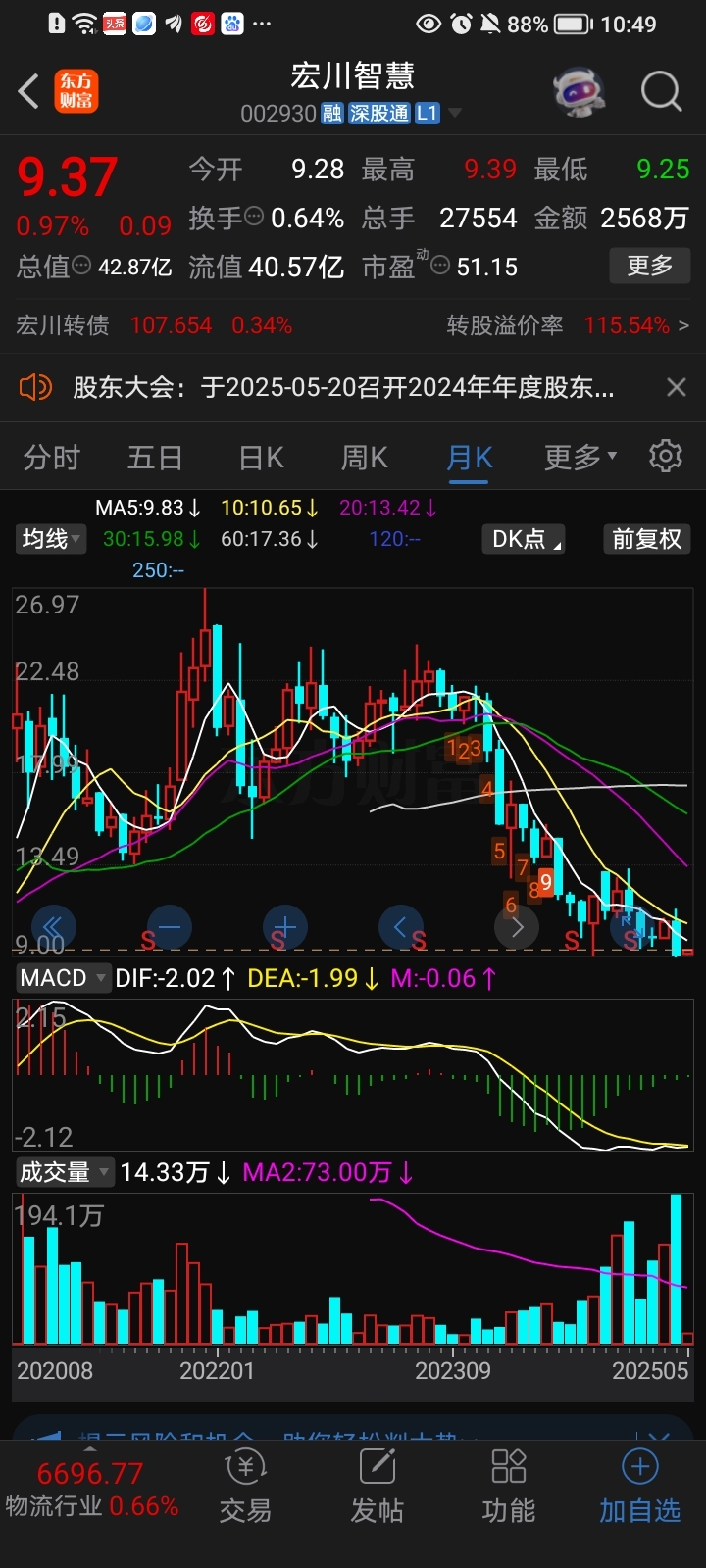
Task: Open 股东大会 announcement notice
Action: pos(343,387)
